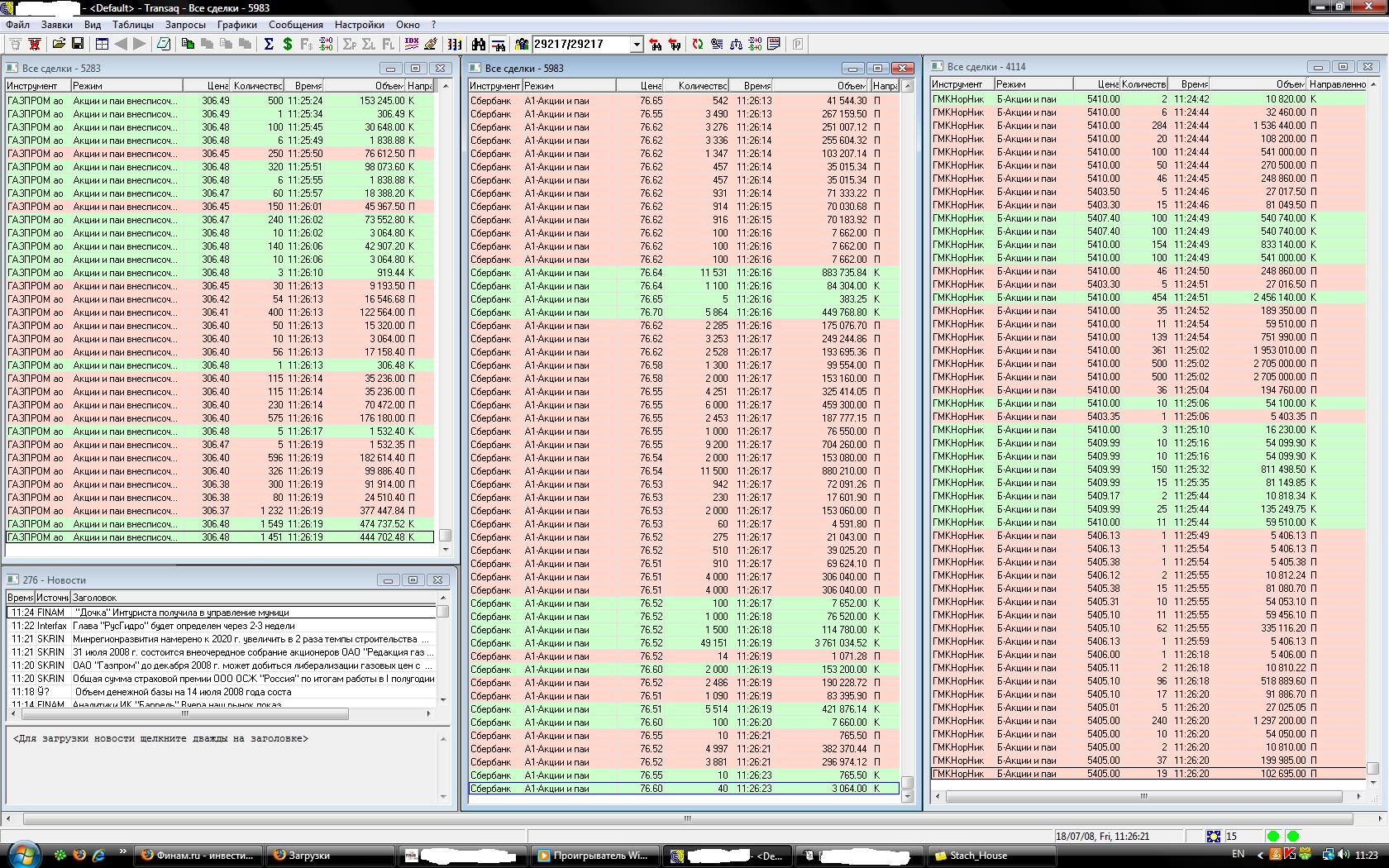This screenshot has width=1389, height=868.
Task: Click the news list horizontal scrollbar
Action: pos(185,713)
